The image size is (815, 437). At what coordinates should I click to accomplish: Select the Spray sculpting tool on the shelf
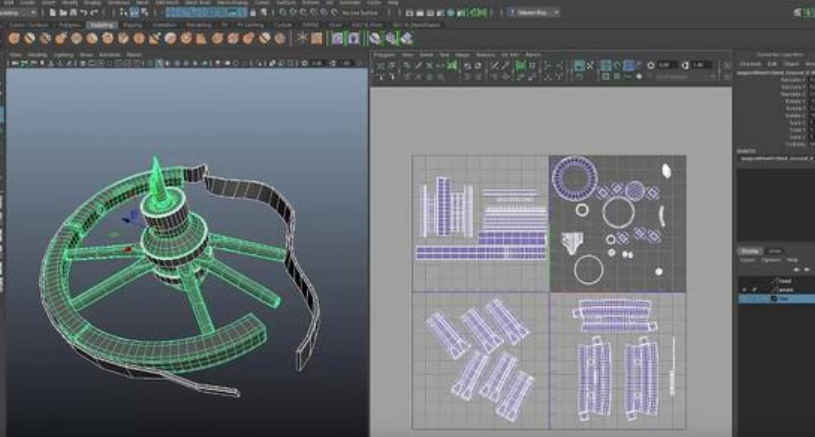(123, 38)
